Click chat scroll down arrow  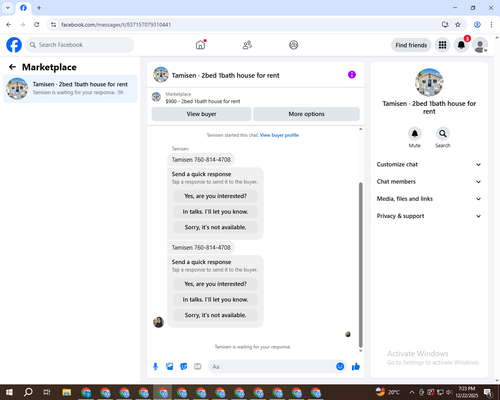click(x=360, y=351)
